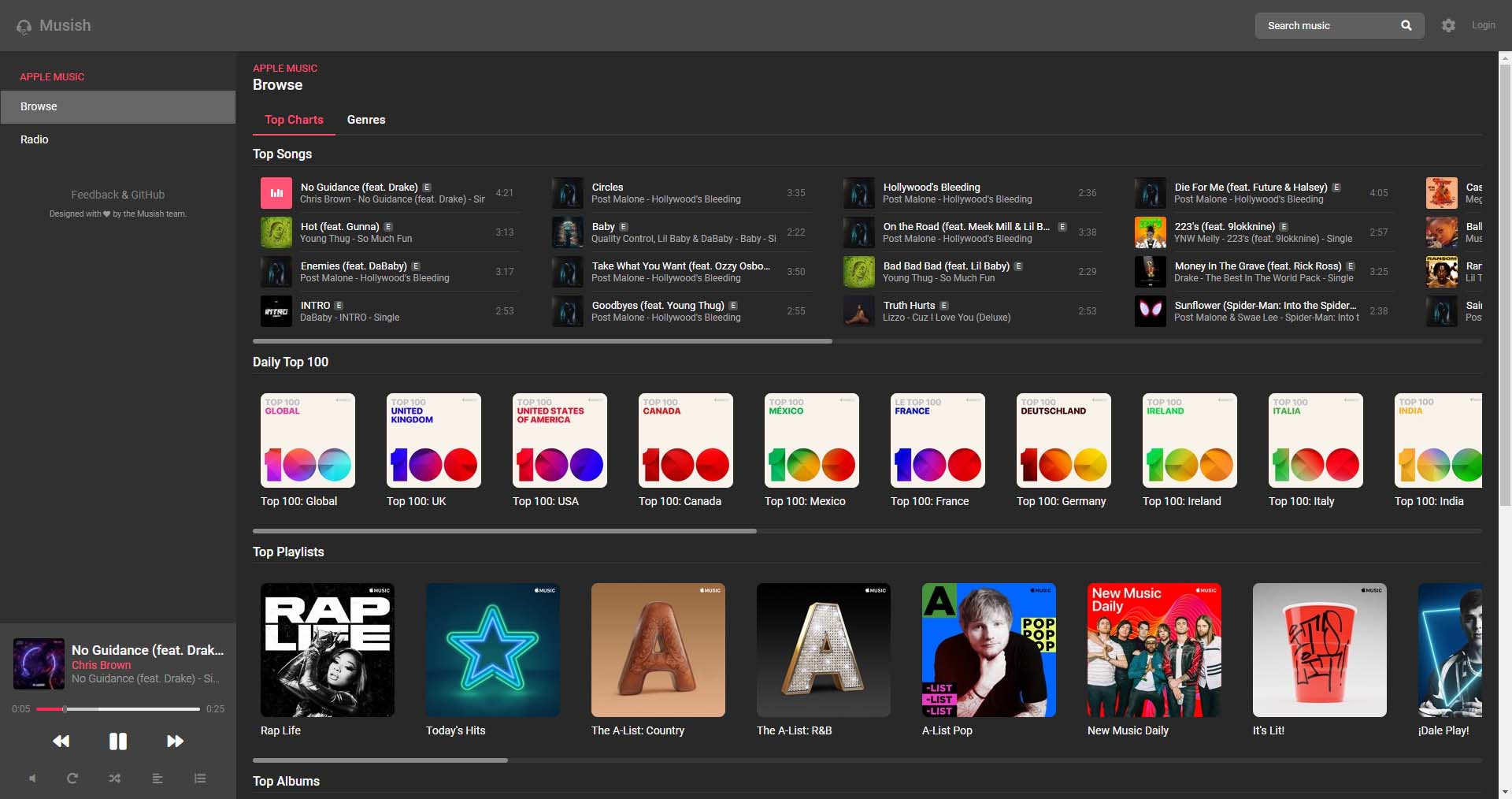Open Chris Brown artist link in player
The image size is (1512, 799).
click(x=102, y=665)
